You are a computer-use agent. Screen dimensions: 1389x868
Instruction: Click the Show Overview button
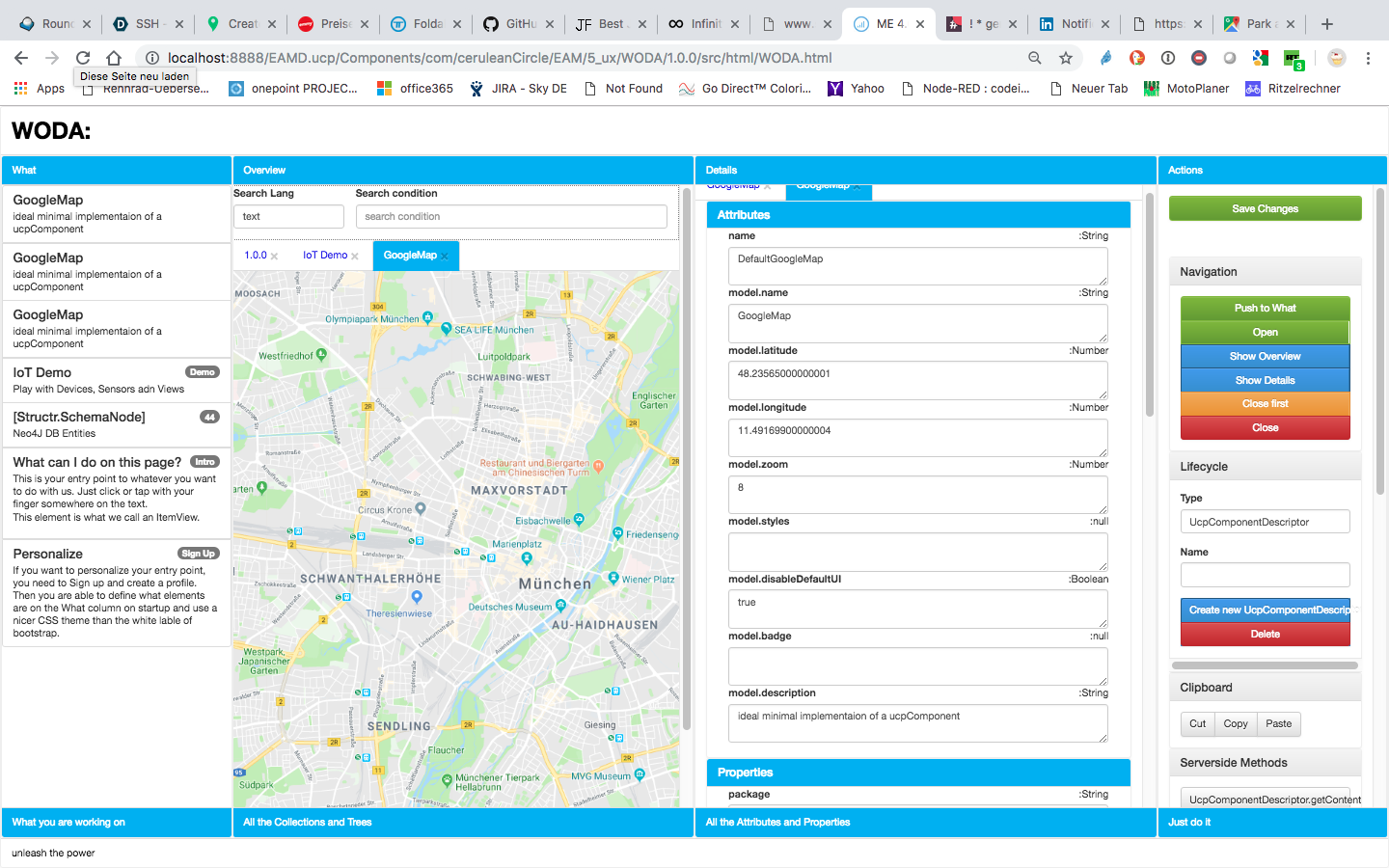click(x=1265, y=356)
